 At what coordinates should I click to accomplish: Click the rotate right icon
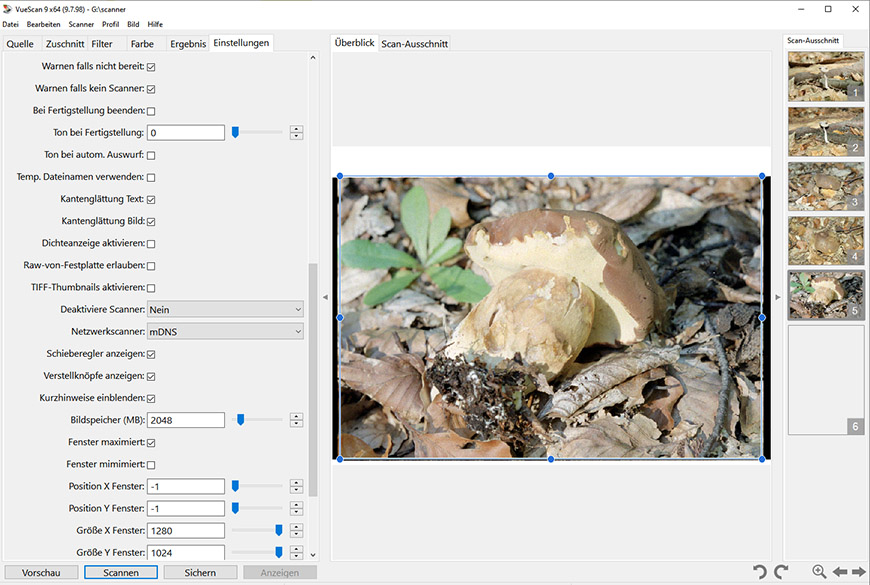tap(782, 572)
